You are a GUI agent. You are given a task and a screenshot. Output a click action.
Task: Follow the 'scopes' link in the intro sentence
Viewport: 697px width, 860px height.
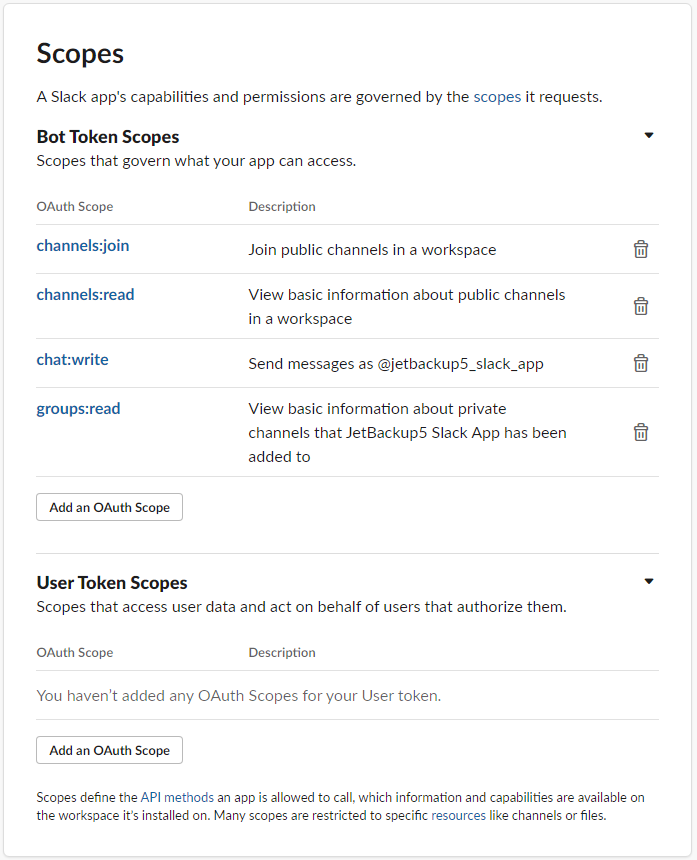point(497,97)
